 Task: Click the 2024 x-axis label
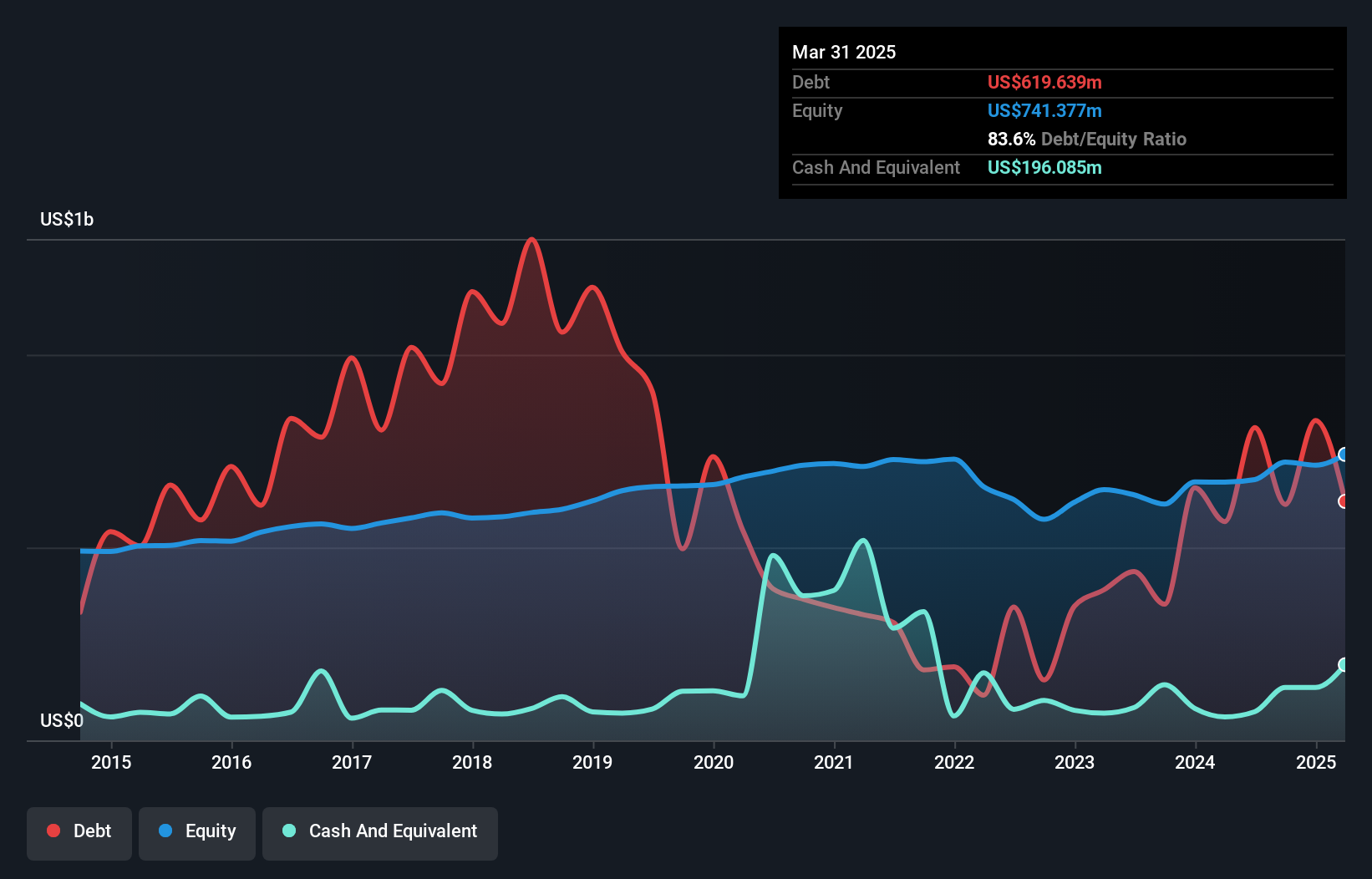1195,762
